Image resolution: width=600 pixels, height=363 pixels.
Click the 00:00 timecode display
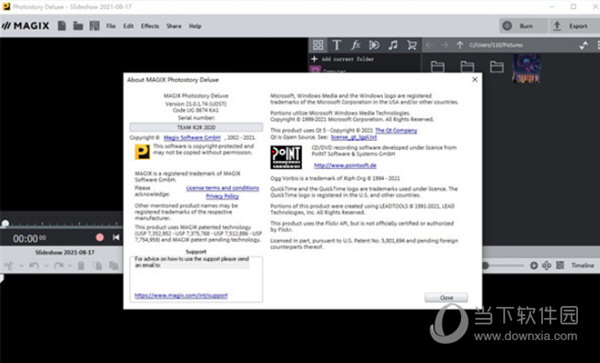click(x=29, y=239)
